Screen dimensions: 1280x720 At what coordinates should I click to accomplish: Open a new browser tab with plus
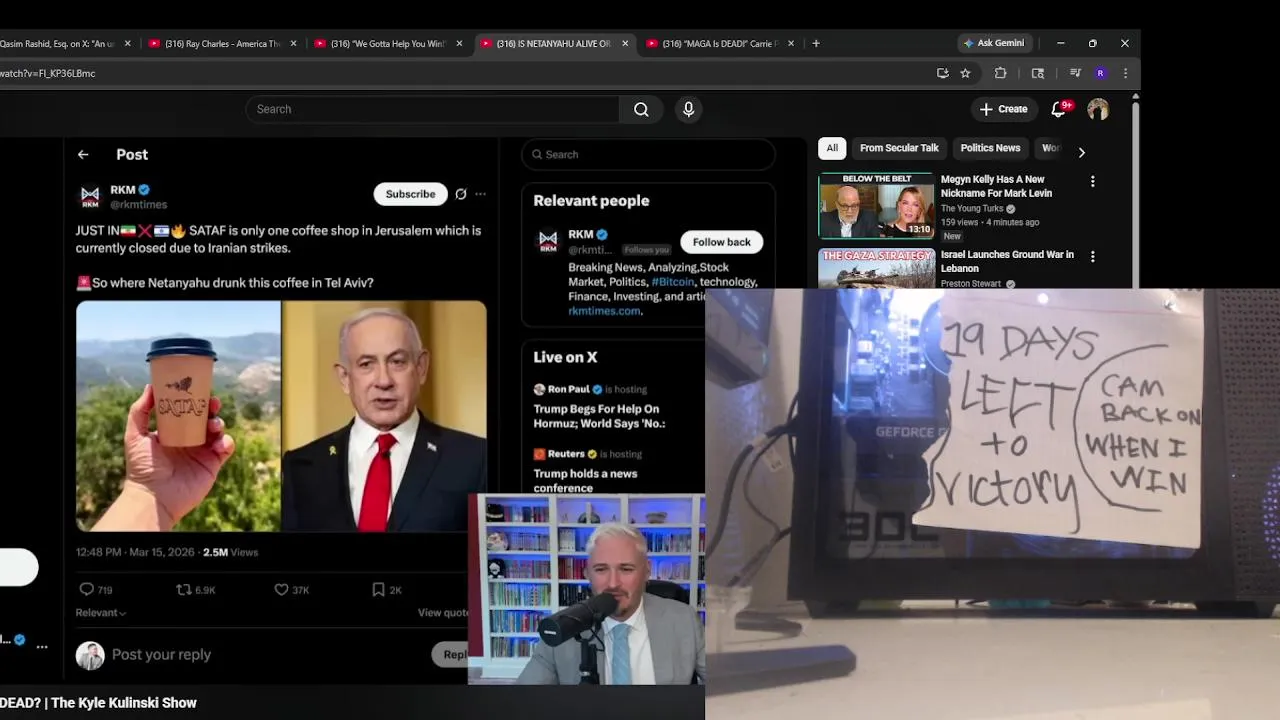[x=816, y=43]
